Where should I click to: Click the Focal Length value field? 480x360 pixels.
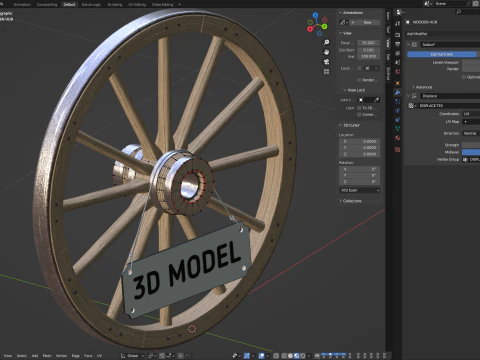click(369, 43)
